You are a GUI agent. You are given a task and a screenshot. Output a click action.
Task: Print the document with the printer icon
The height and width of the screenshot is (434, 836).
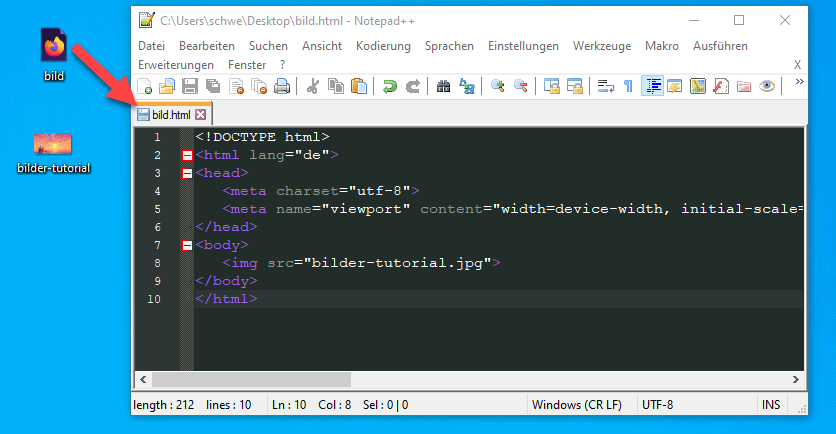click(282, 86)
